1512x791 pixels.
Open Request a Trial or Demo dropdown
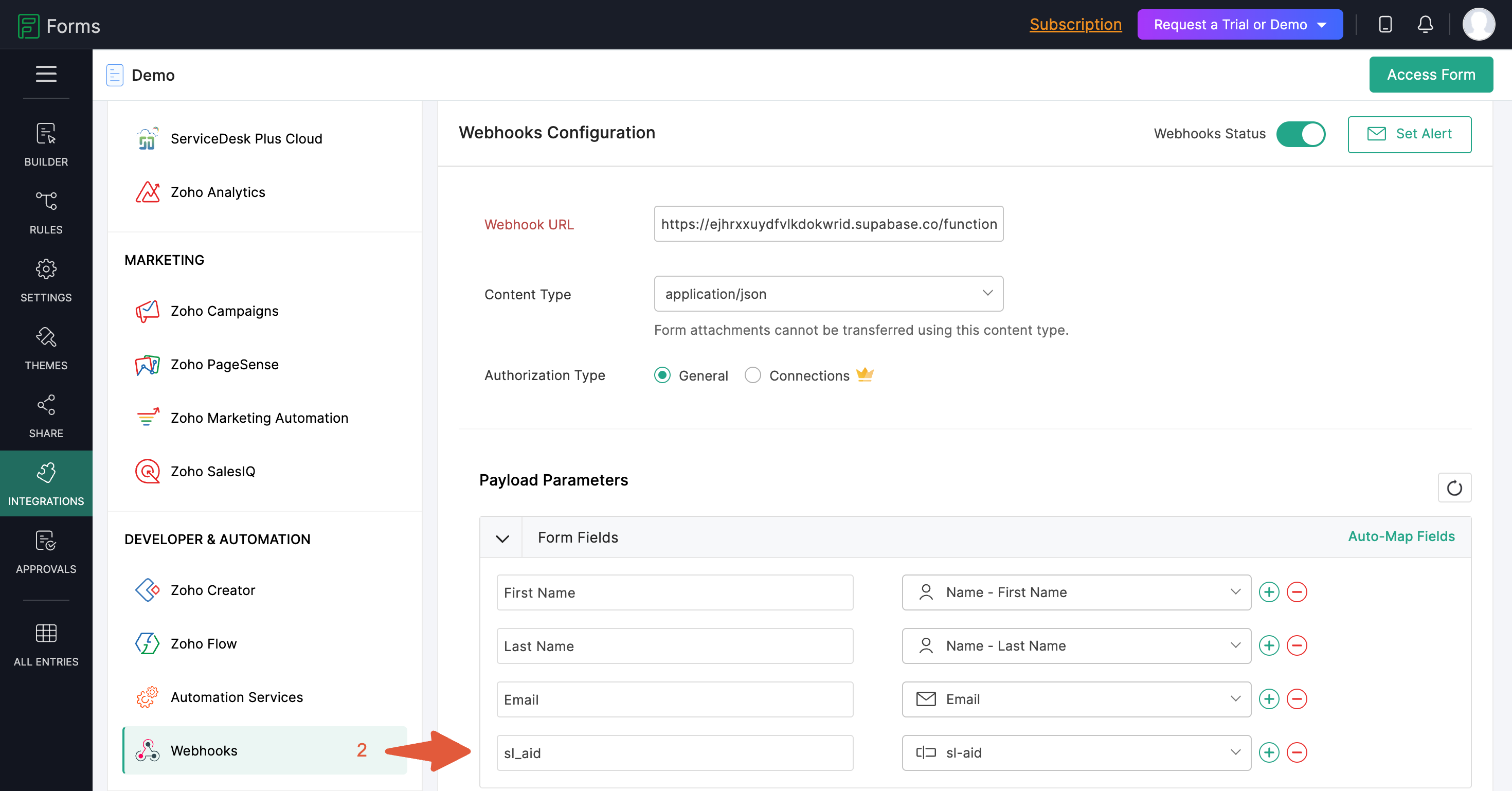pyautogui.click(x=1239, y=25)
